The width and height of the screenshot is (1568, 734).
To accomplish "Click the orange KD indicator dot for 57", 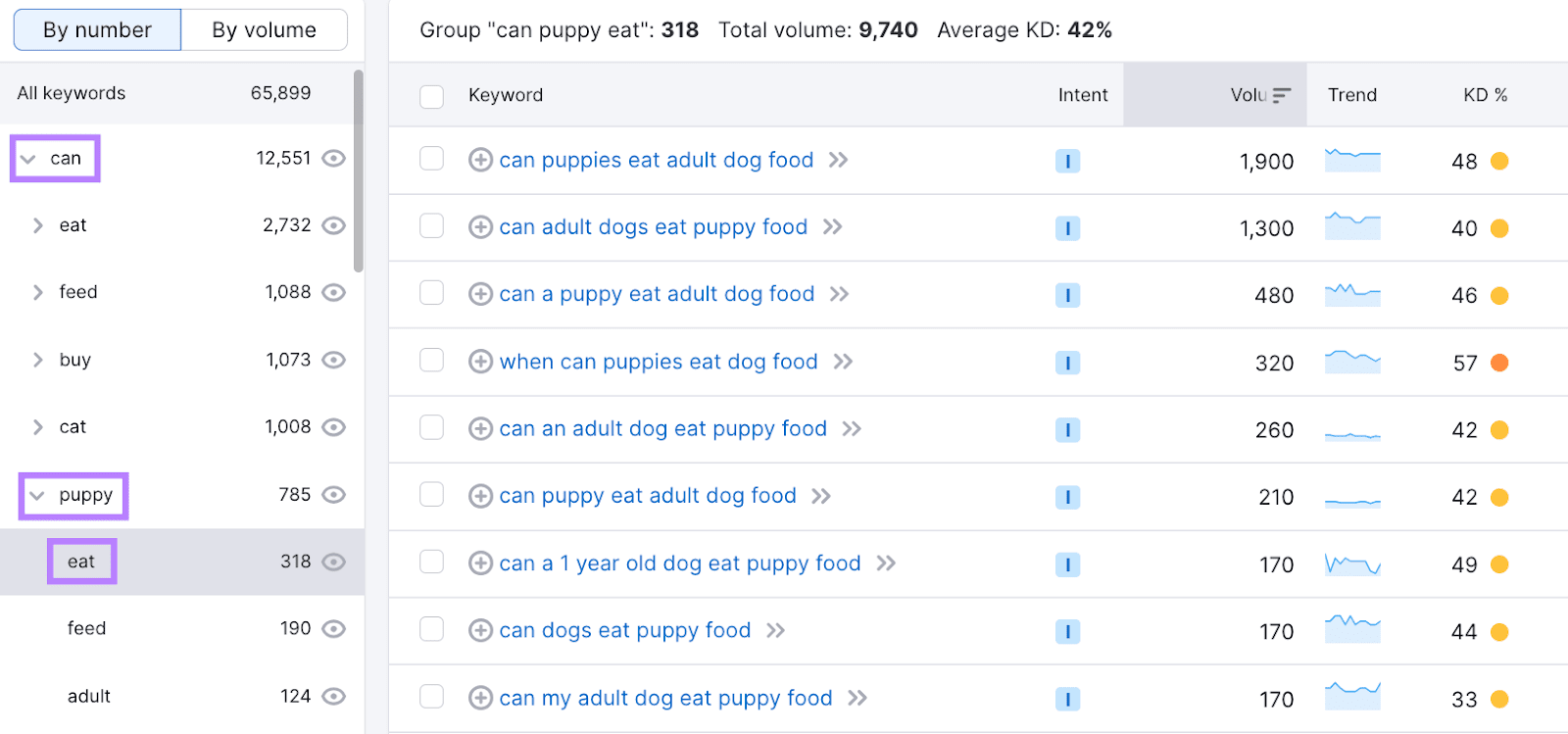I will point(1499,363).
